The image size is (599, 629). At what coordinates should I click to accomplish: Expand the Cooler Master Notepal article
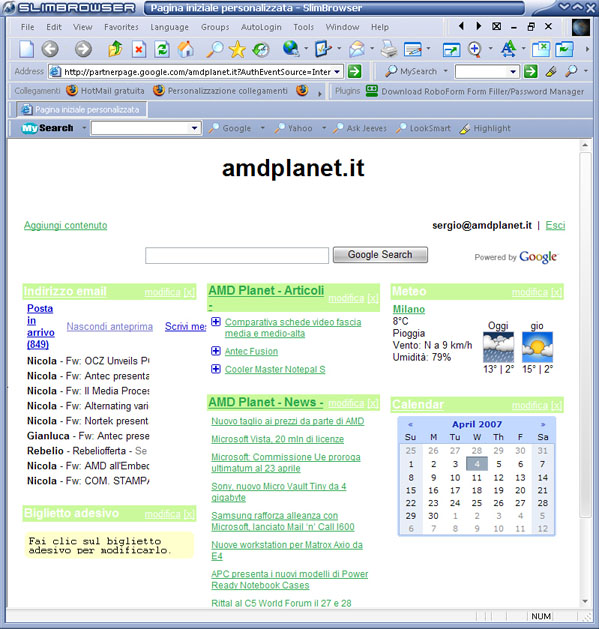pyautogui.click(x=216, y=369)
